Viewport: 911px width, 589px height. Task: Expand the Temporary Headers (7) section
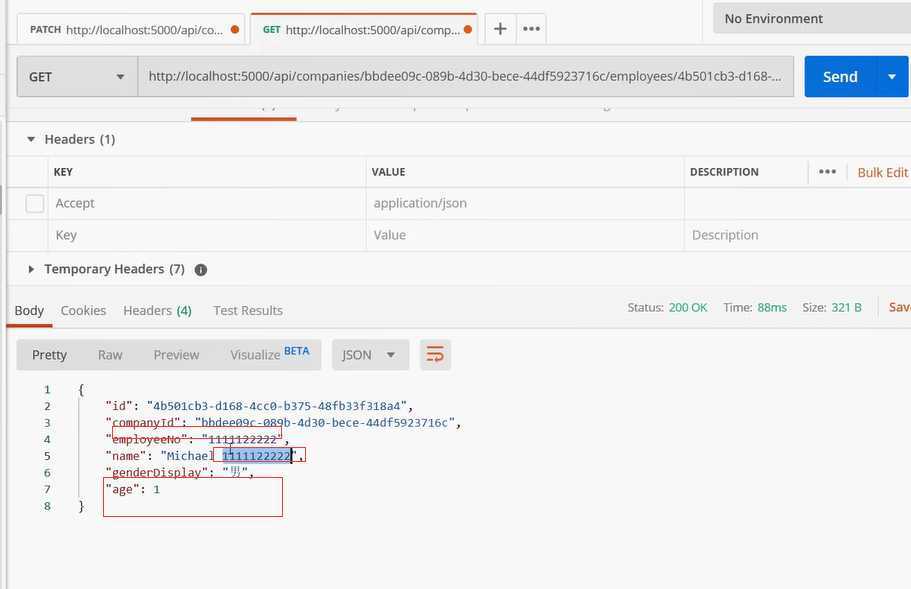click(31, 270)
